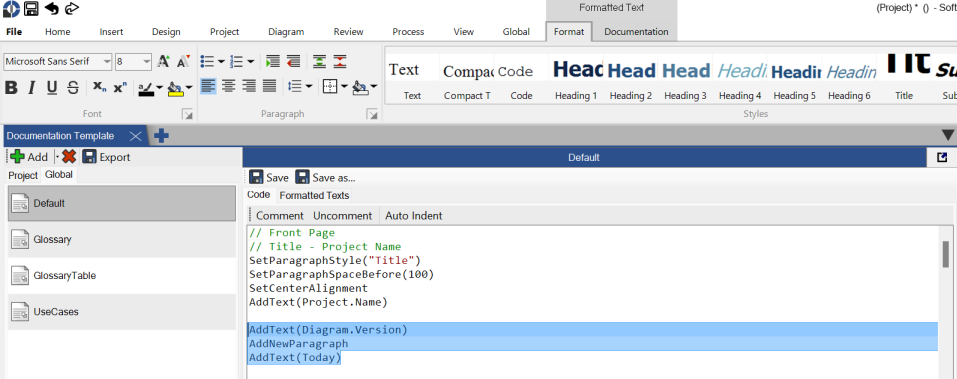This screenshot has width=957, height=379.
Task: Increase paragraph spacing icon with green arrows
Action: tap(319, 61)
